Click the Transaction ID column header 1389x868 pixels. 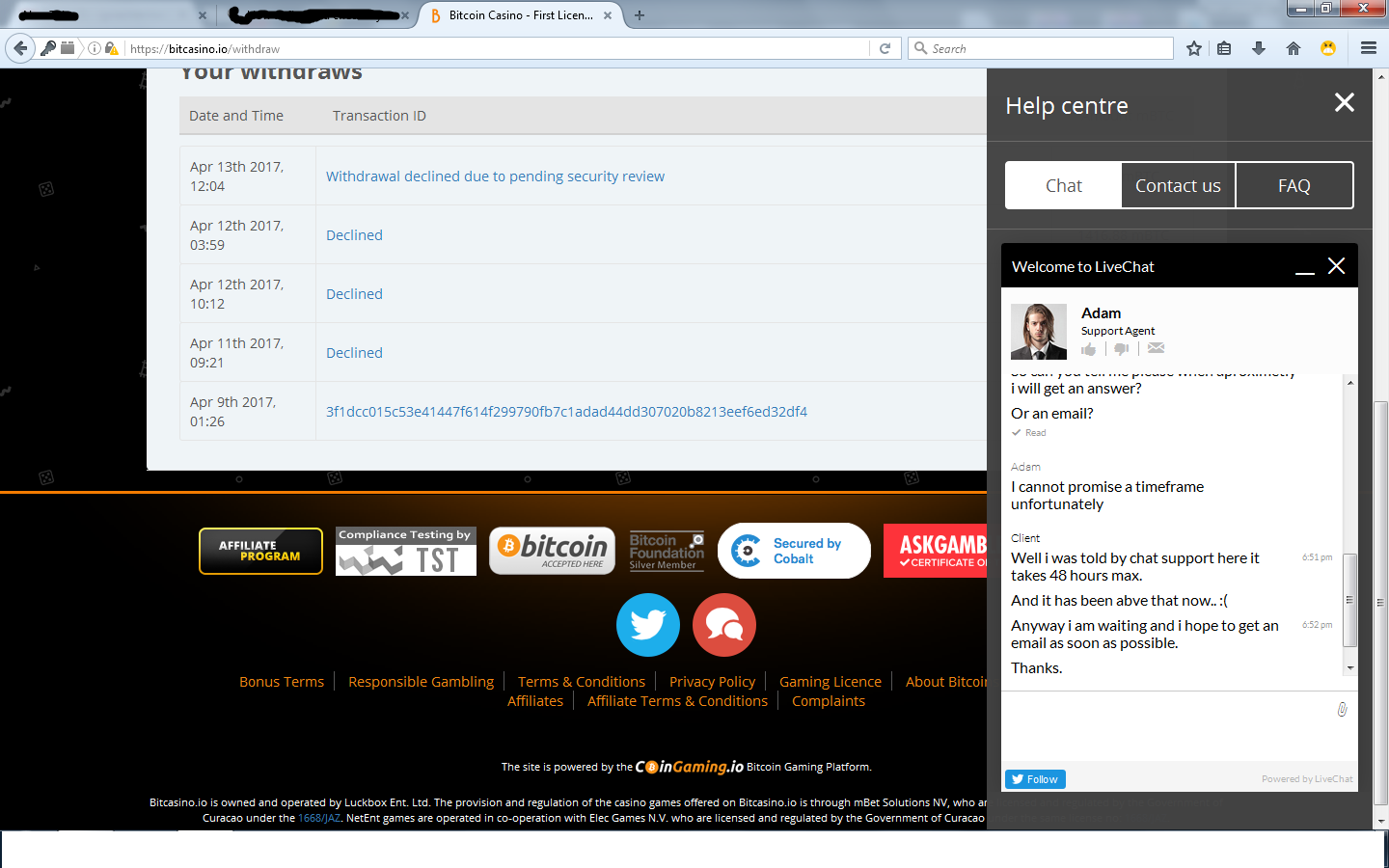[x=379, y=116]
